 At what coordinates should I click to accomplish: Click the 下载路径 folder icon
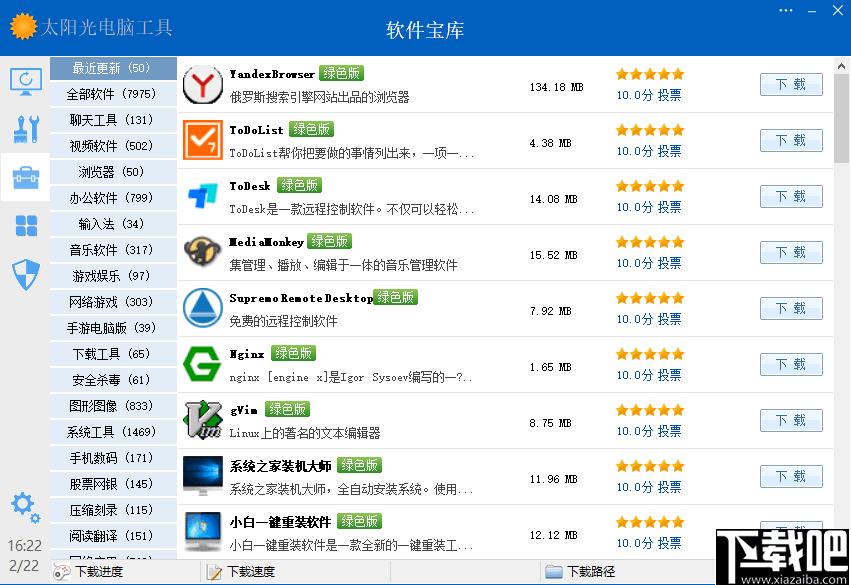click(554, 571)
